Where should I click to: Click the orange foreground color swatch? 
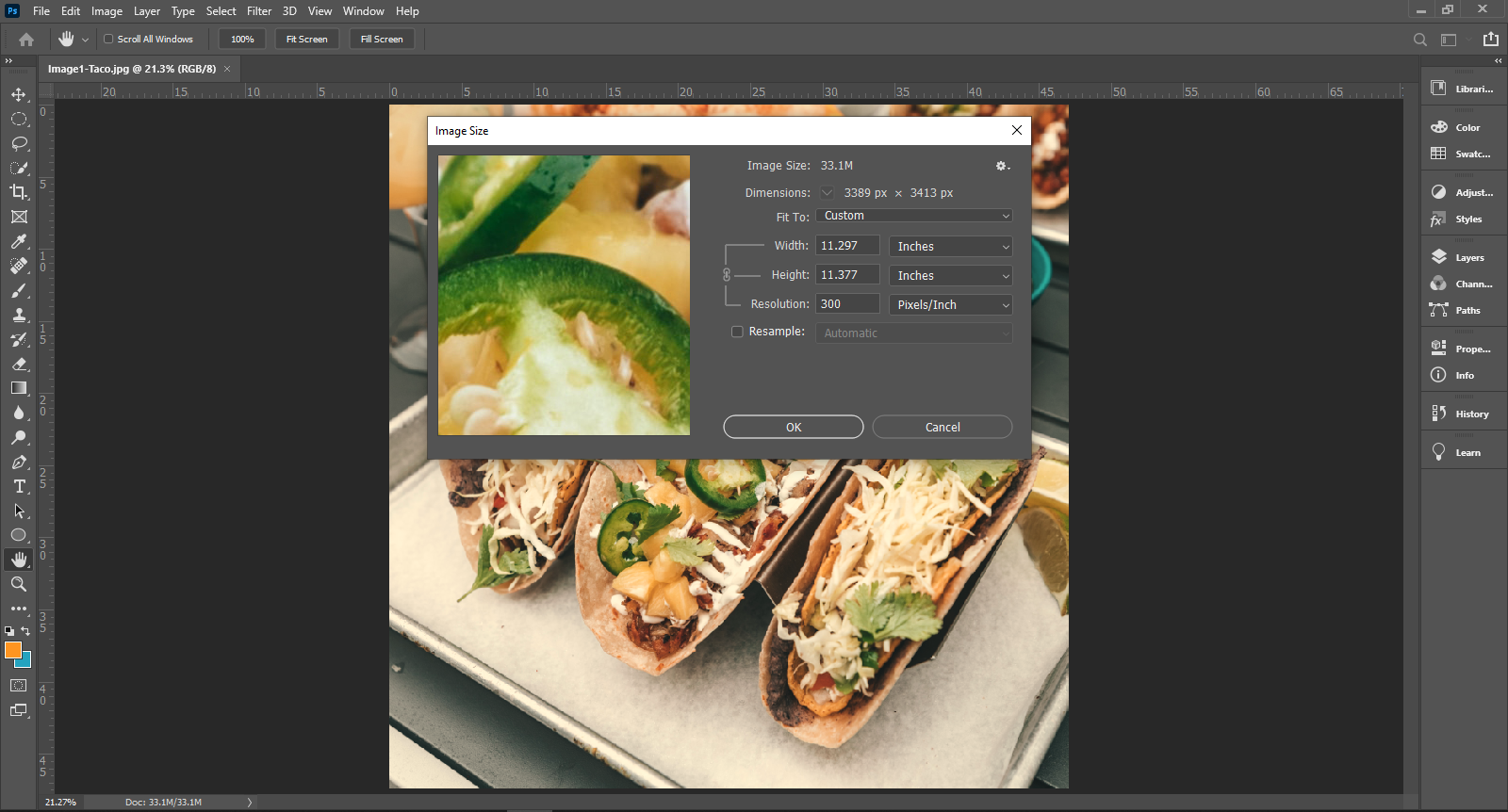11,649
